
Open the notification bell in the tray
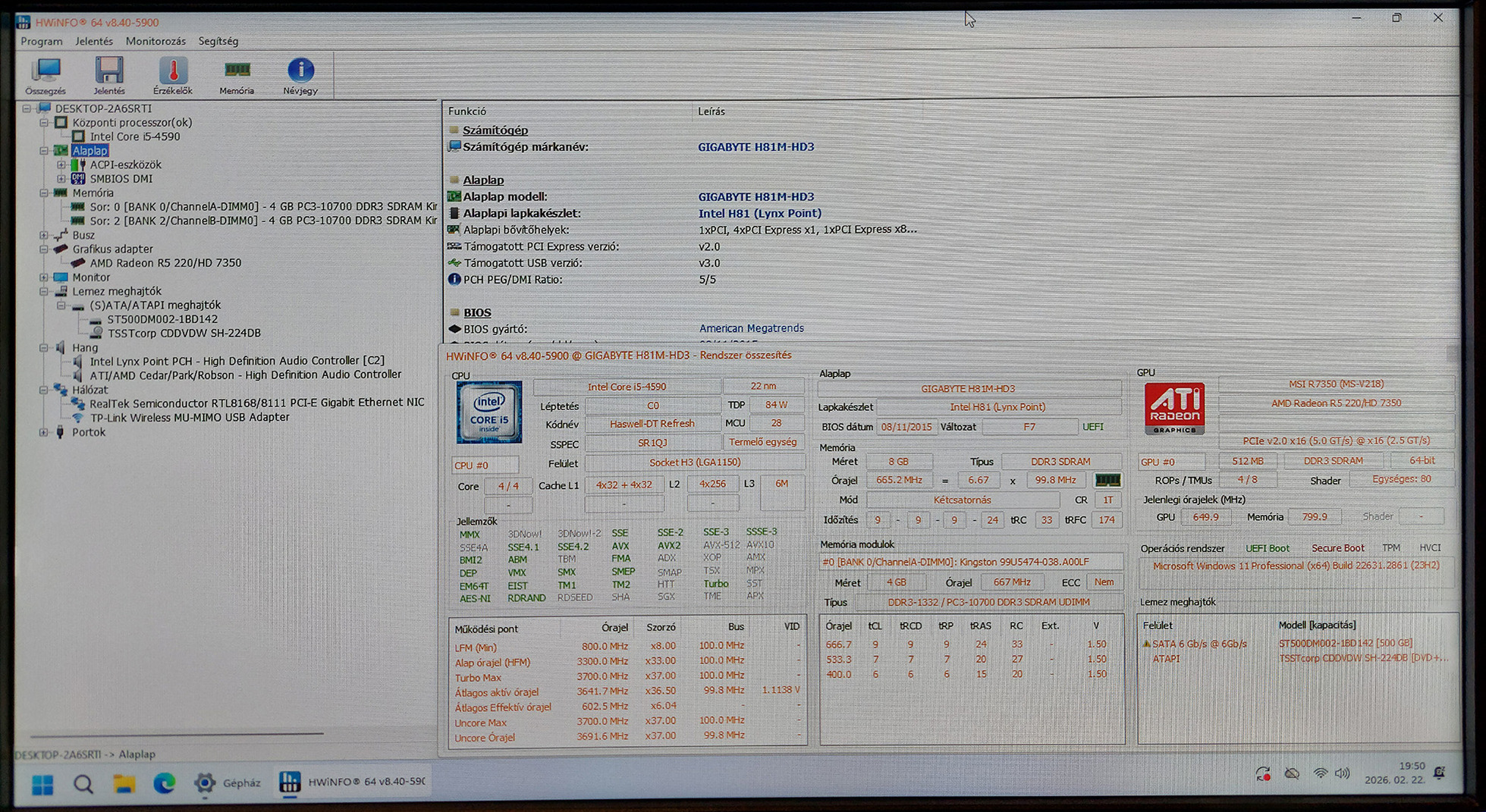pos(1439,773)
